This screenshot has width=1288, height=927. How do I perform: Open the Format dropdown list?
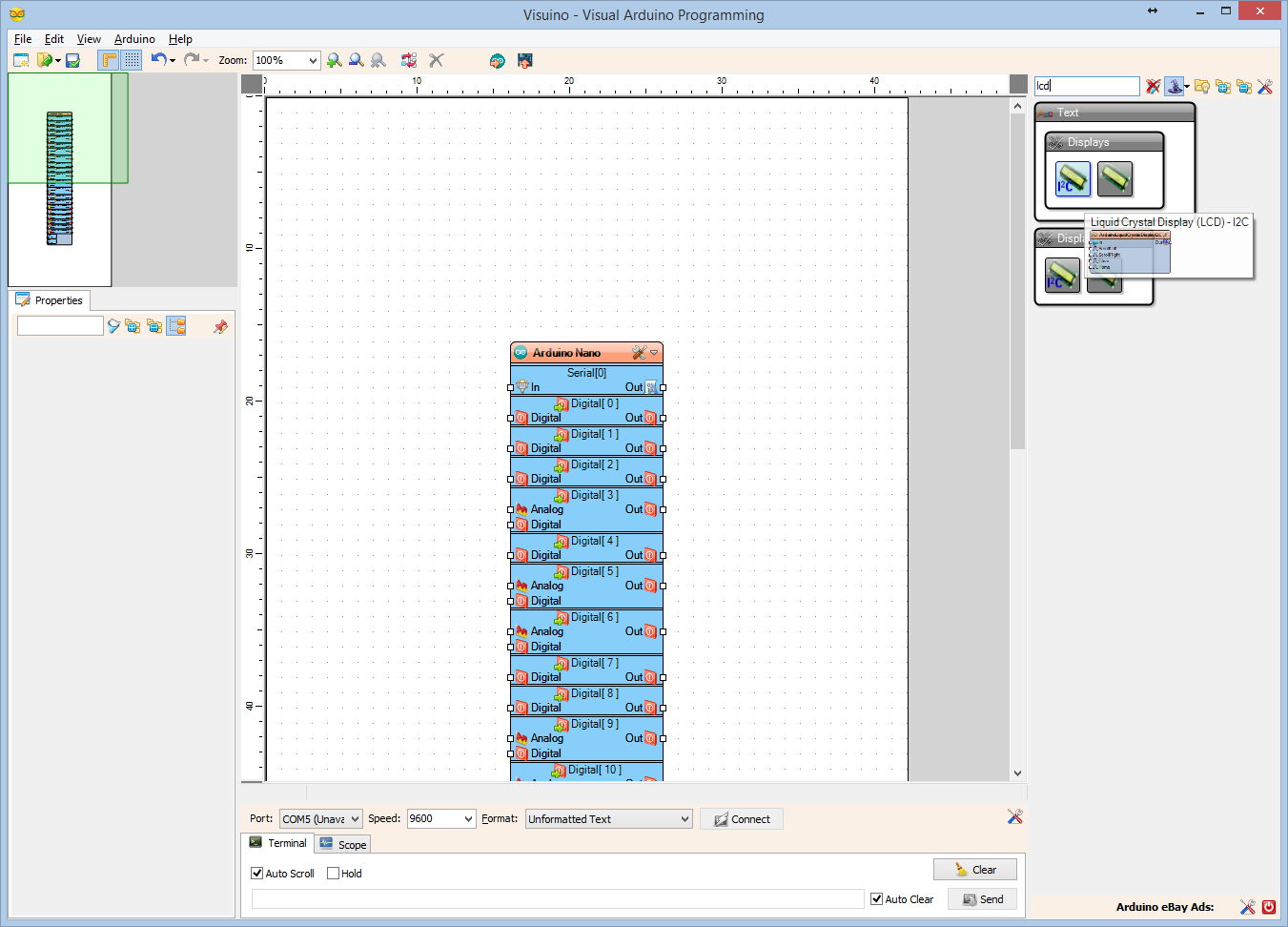(685, 819)
